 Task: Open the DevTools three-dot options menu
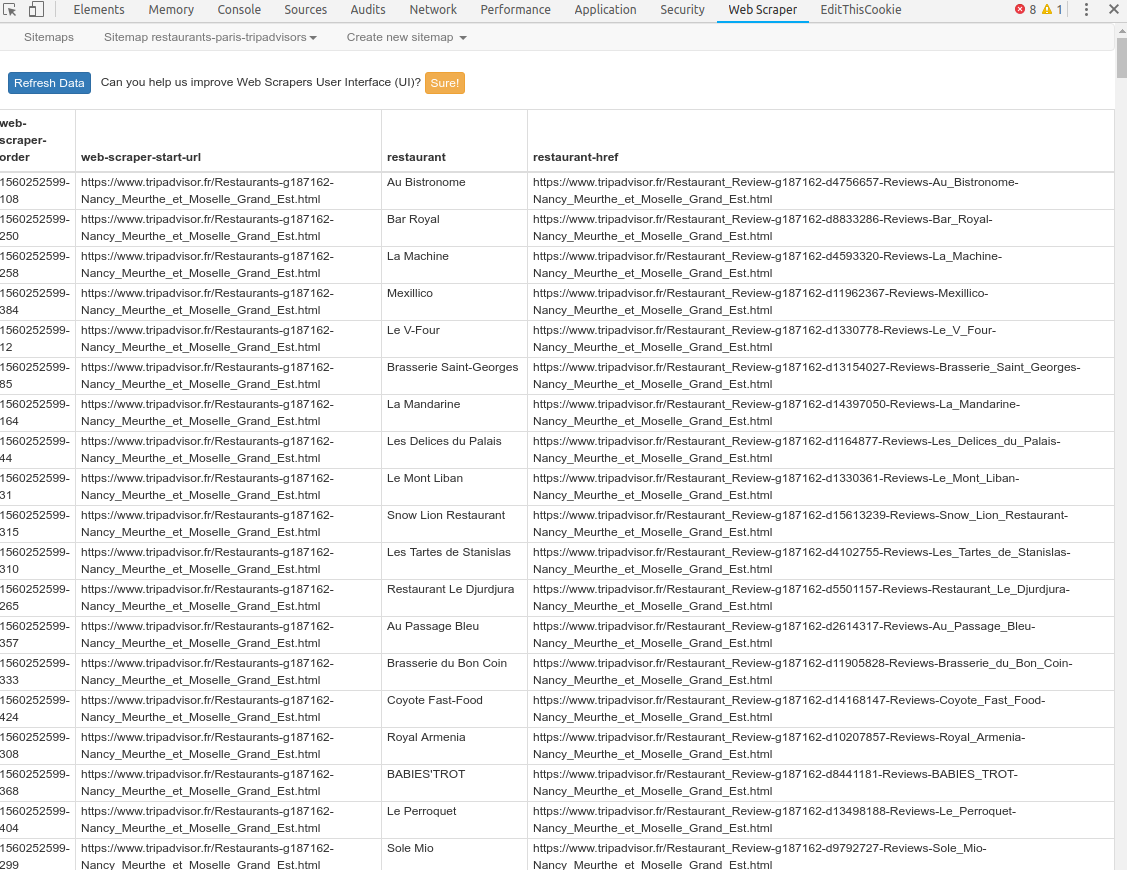coord(1086,10)
